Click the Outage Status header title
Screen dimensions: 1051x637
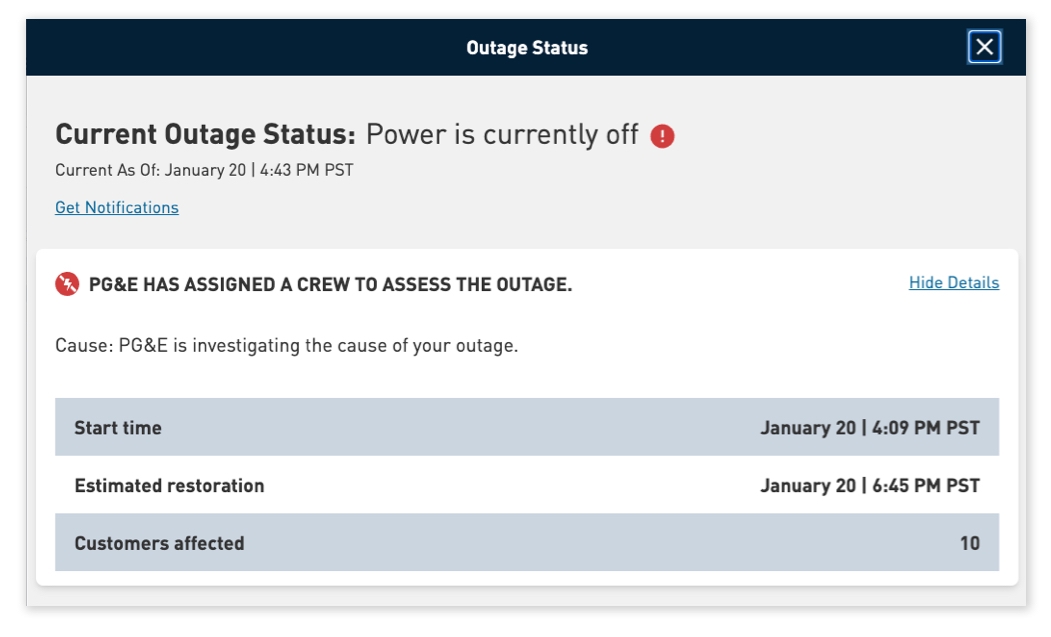pos(526,48)
